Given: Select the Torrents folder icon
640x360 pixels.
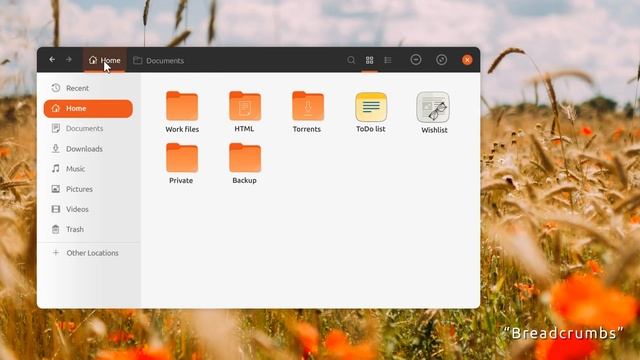Looking at the screenshot, I should (308, 106).
